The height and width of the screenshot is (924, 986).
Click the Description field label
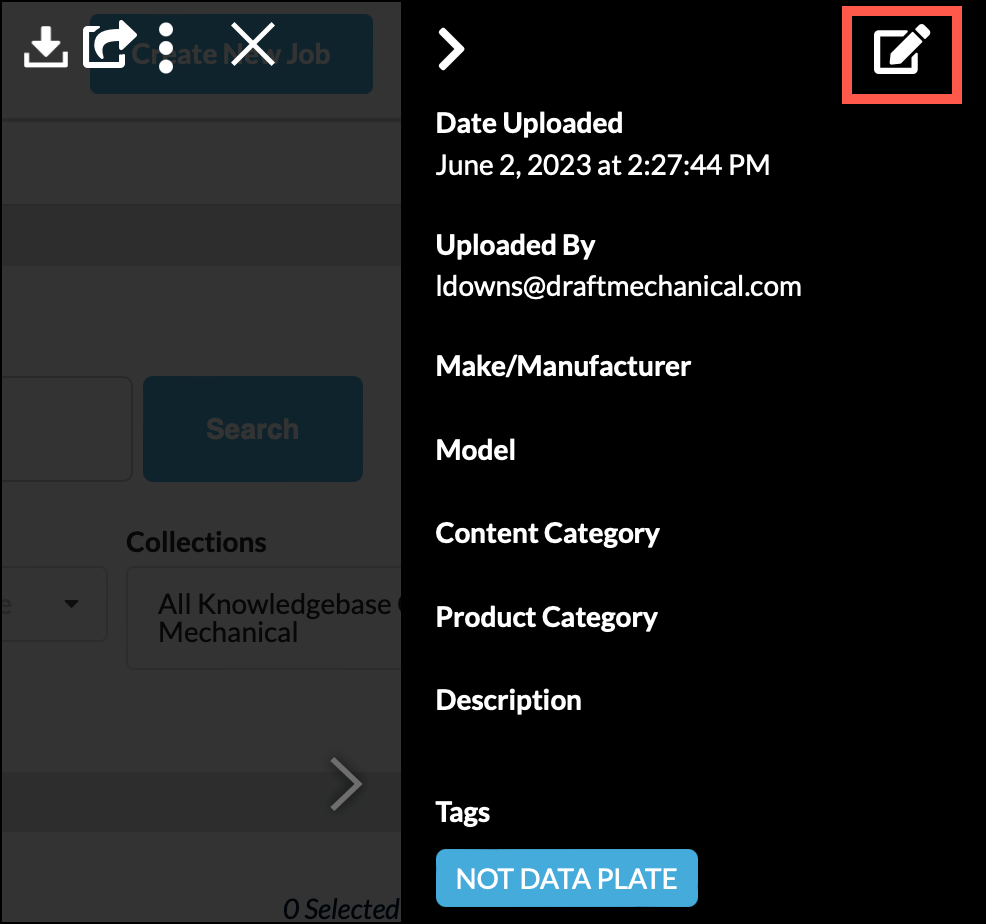tap(508, 700)
